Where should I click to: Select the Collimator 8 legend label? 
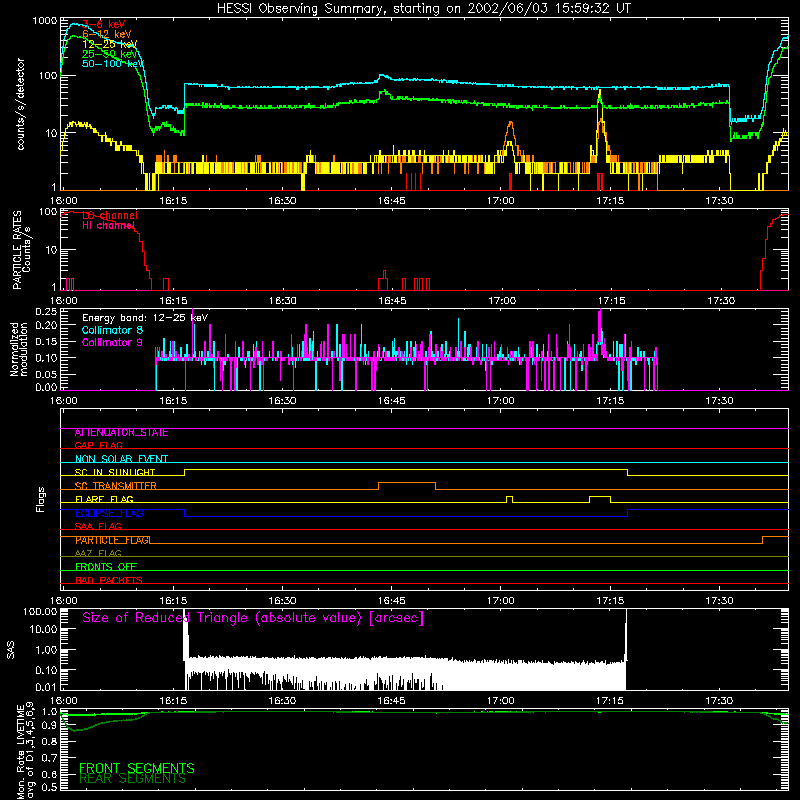(112, 330)
